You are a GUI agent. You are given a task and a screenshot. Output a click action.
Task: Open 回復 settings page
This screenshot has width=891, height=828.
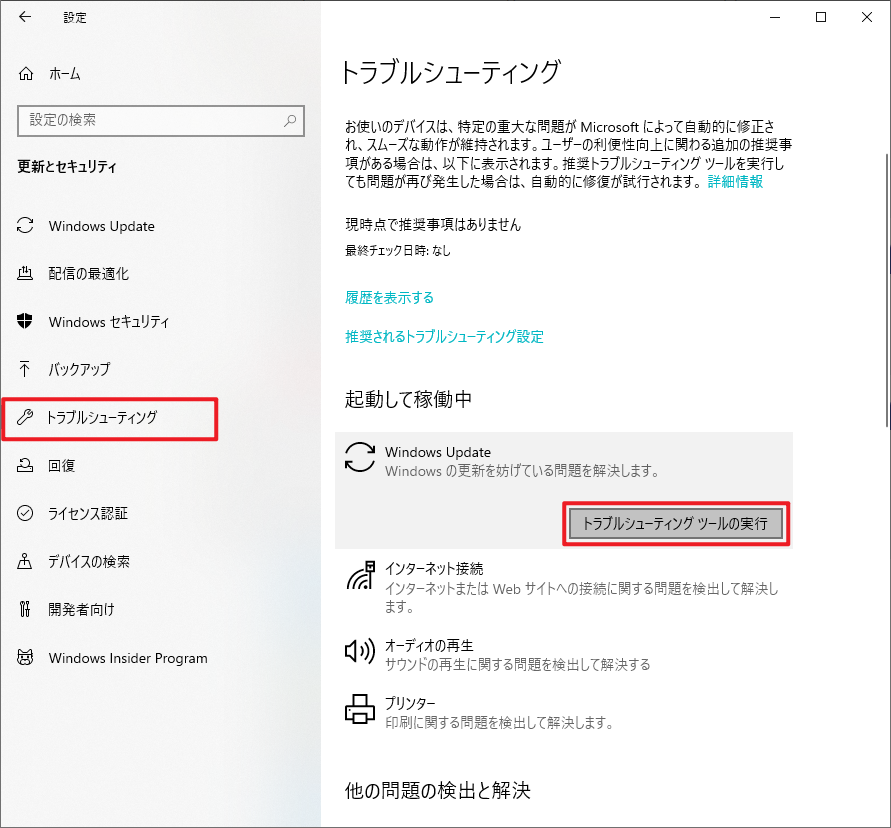point(61,465)
